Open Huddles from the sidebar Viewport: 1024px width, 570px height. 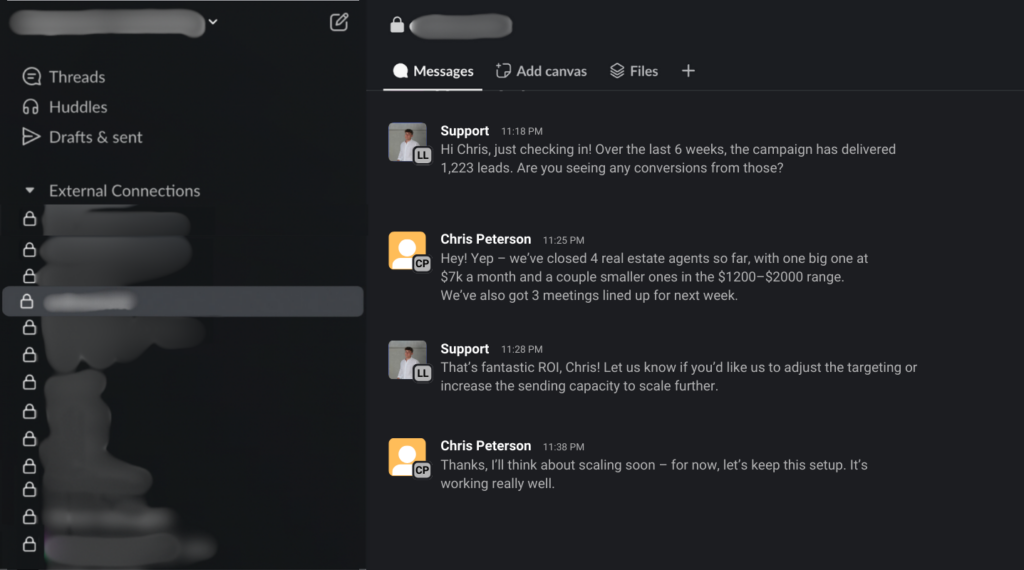pos(77,107)
